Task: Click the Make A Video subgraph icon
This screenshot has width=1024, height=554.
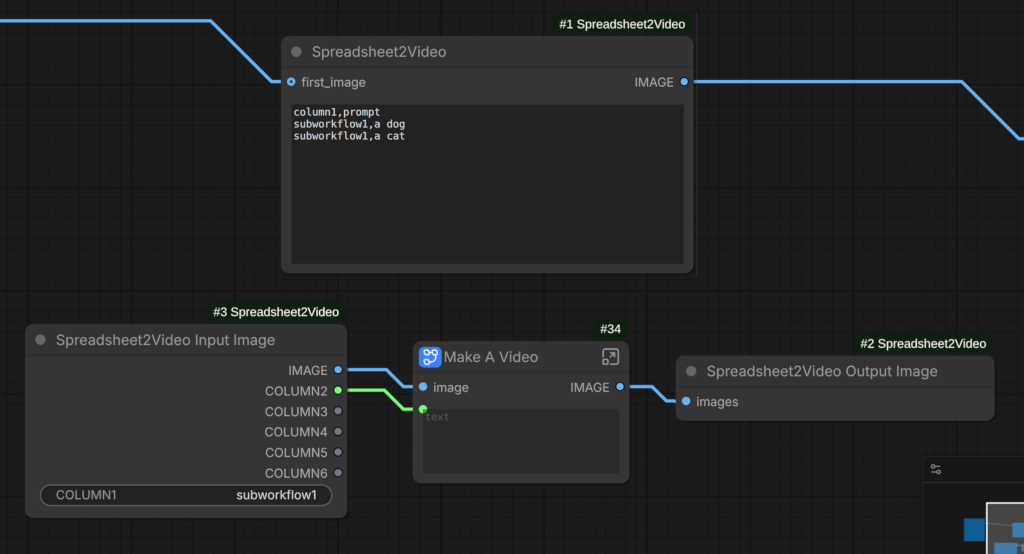Action: click(430, 357)
